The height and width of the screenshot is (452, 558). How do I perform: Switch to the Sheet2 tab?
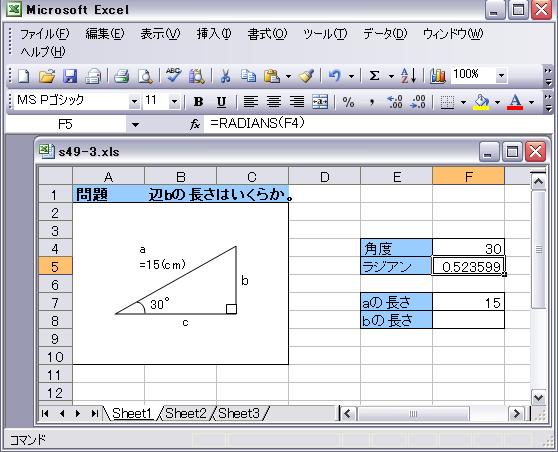pos(185,413)
